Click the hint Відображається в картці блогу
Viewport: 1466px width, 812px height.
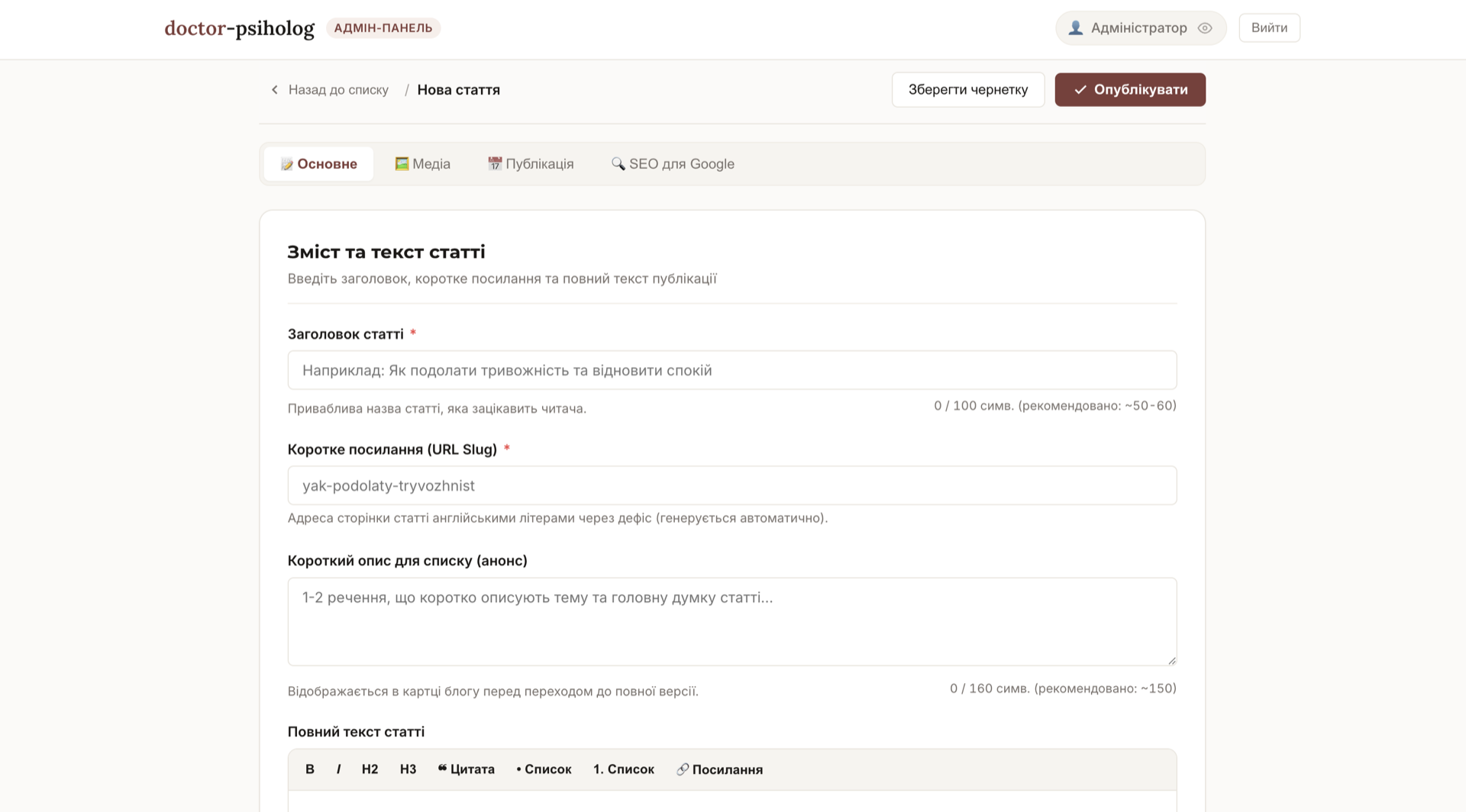[x=493, y=691]
